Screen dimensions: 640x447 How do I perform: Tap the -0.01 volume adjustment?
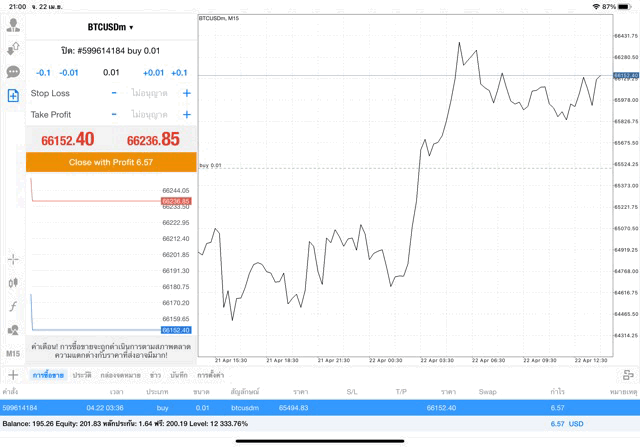[69, 72]
